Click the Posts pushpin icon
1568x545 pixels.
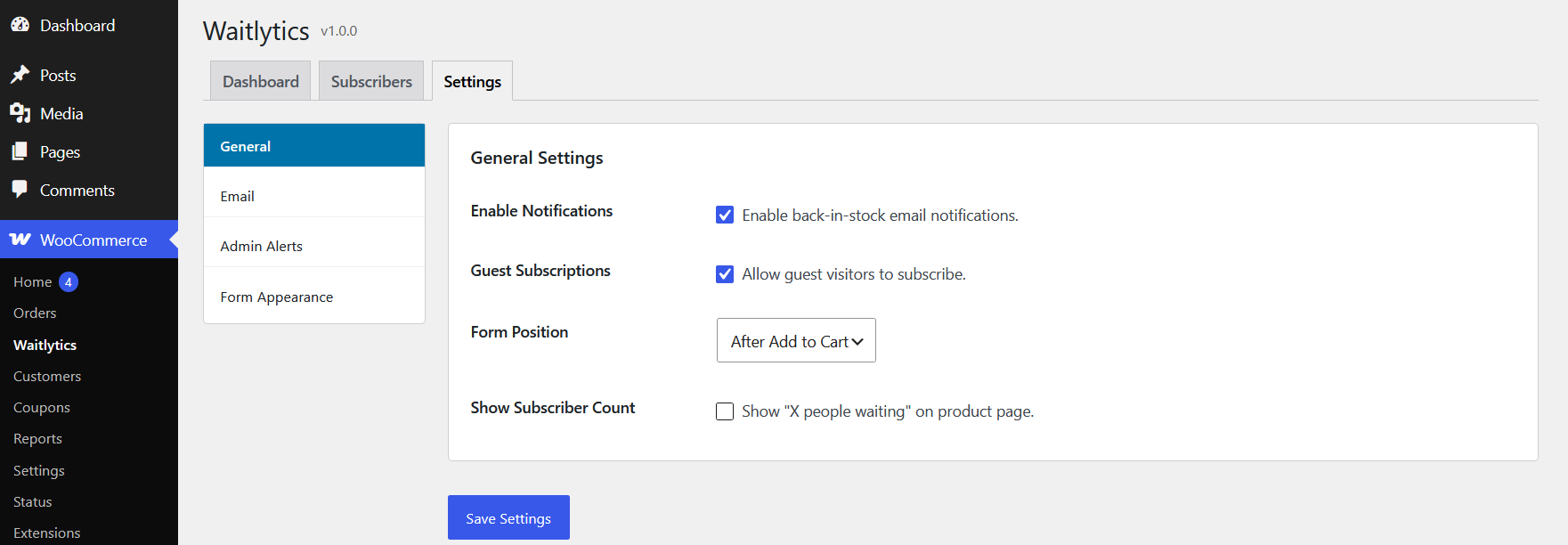click(x=20, y=75)
